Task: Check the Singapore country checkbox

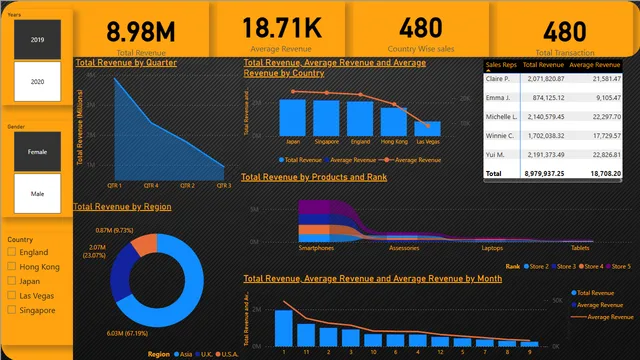Action: (x=12, y=310)
